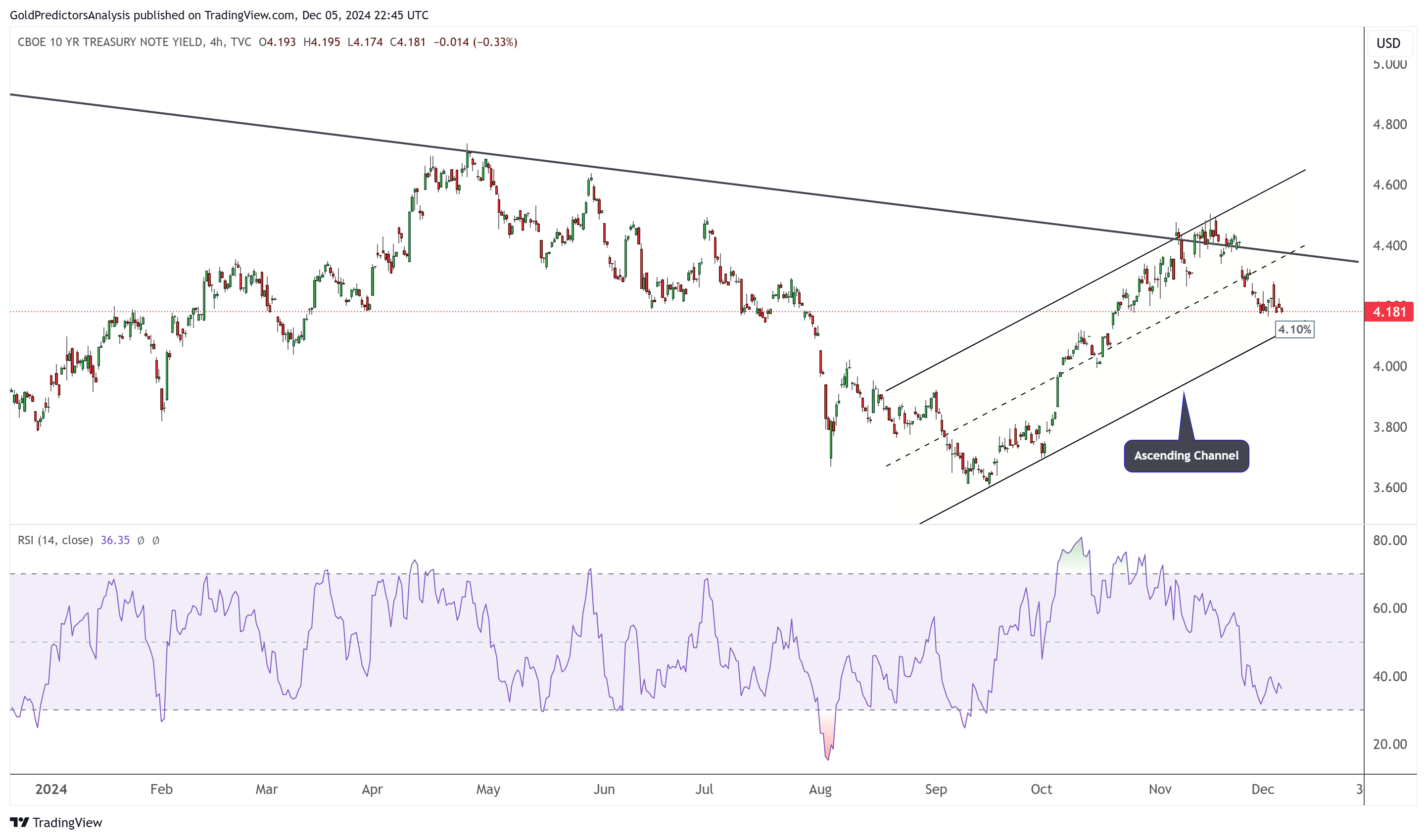Image resolution: width=1427 pixels, height=840 pixels.
Task: Click the red 4.181 current price tag
Action: point(1388,312)
